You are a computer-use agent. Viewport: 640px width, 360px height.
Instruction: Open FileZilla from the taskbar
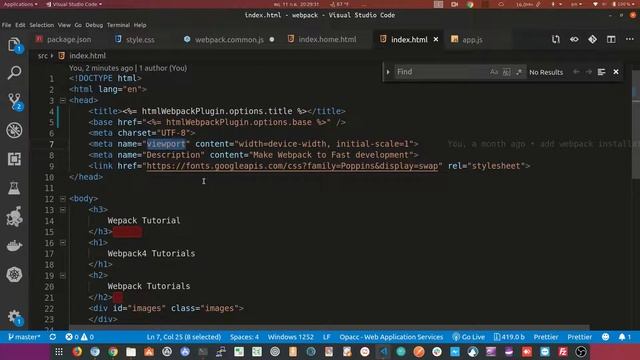tap(563, 351)
